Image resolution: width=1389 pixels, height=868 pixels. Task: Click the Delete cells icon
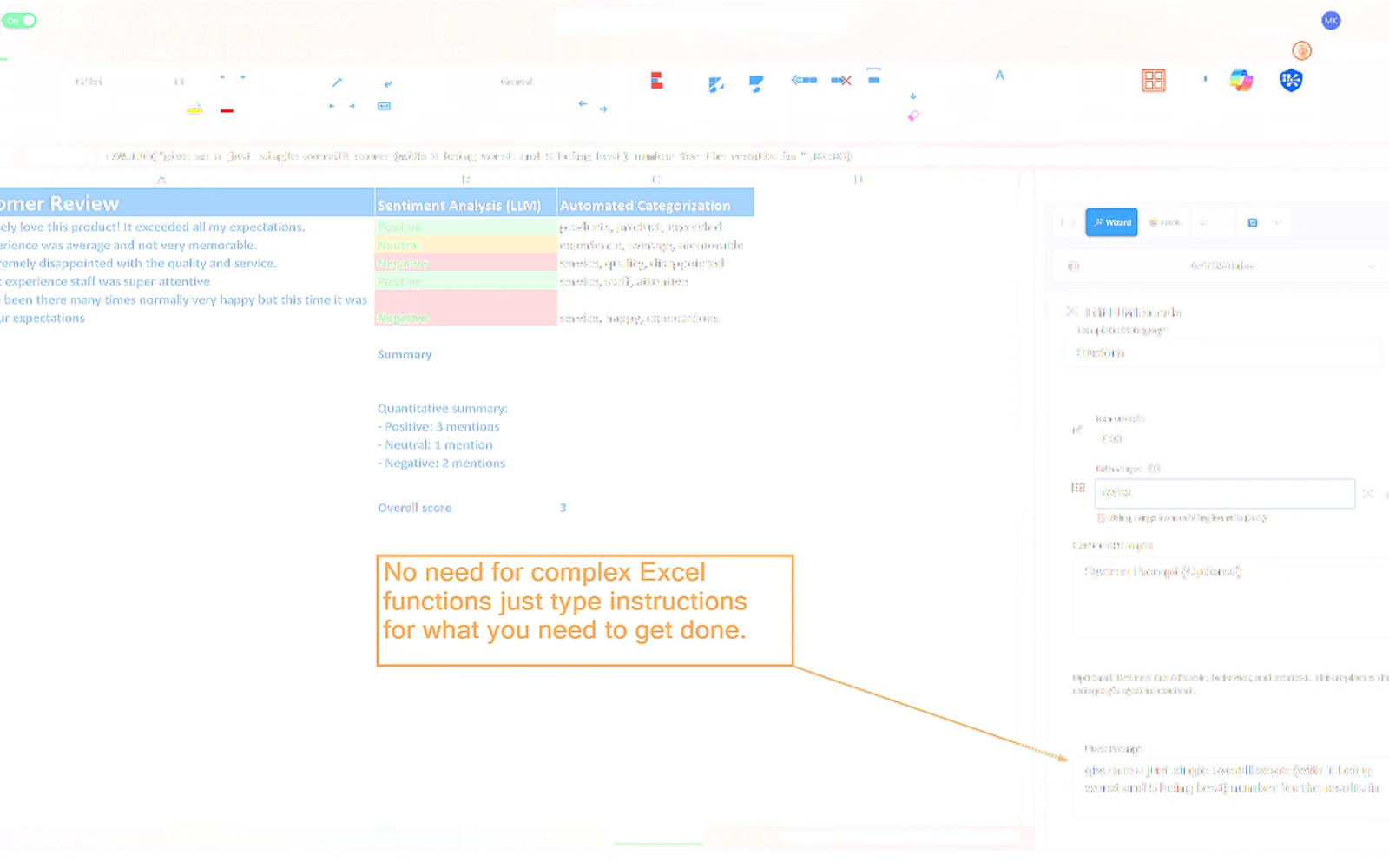pos(841,81)
